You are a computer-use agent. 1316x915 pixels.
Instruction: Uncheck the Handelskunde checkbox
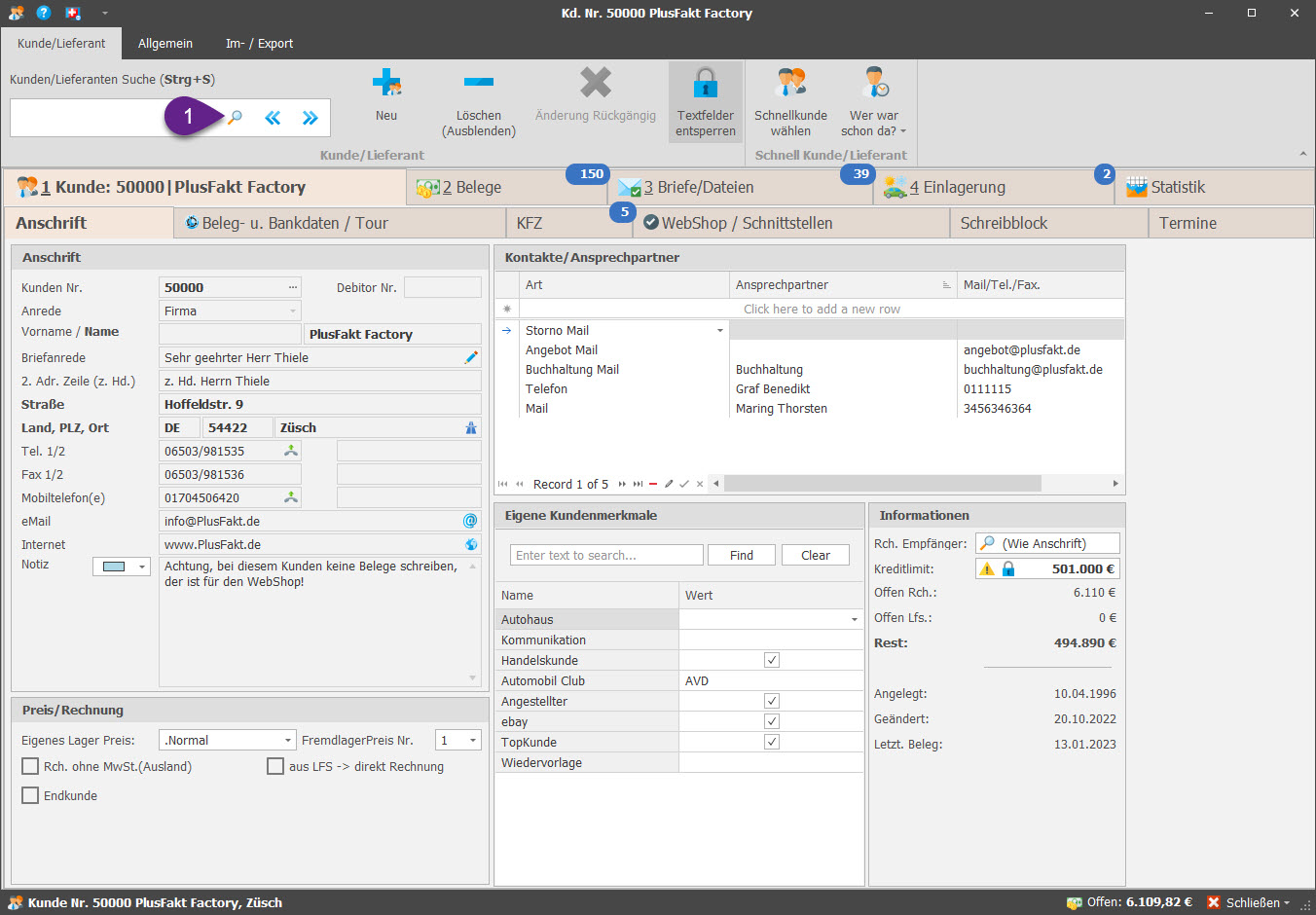pos(772,661)
